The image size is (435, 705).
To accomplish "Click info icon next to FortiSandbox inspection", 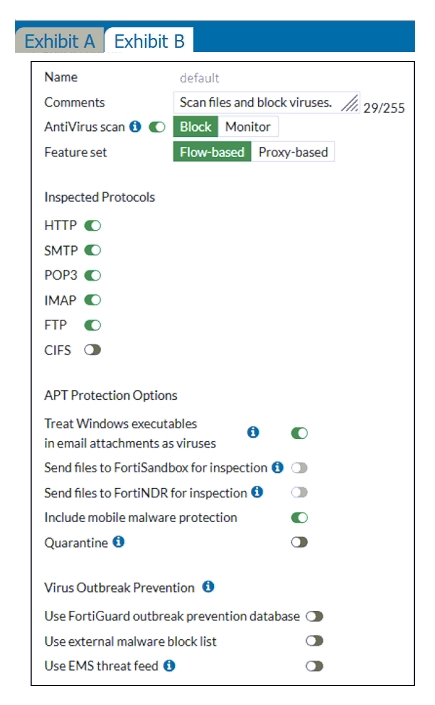I will [278, 468].
